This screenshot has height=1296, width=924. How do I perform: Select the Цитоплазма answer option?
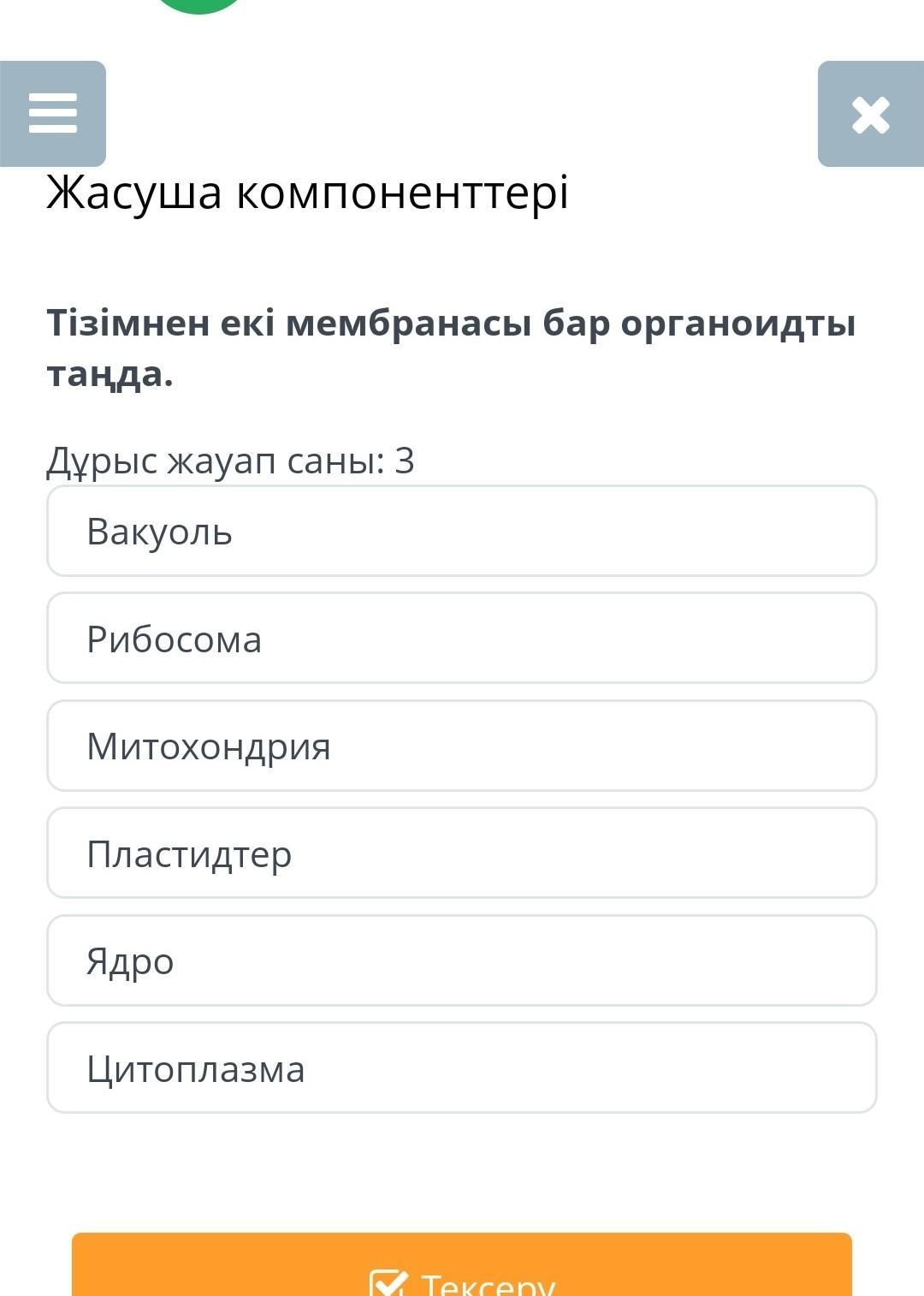462,1068
